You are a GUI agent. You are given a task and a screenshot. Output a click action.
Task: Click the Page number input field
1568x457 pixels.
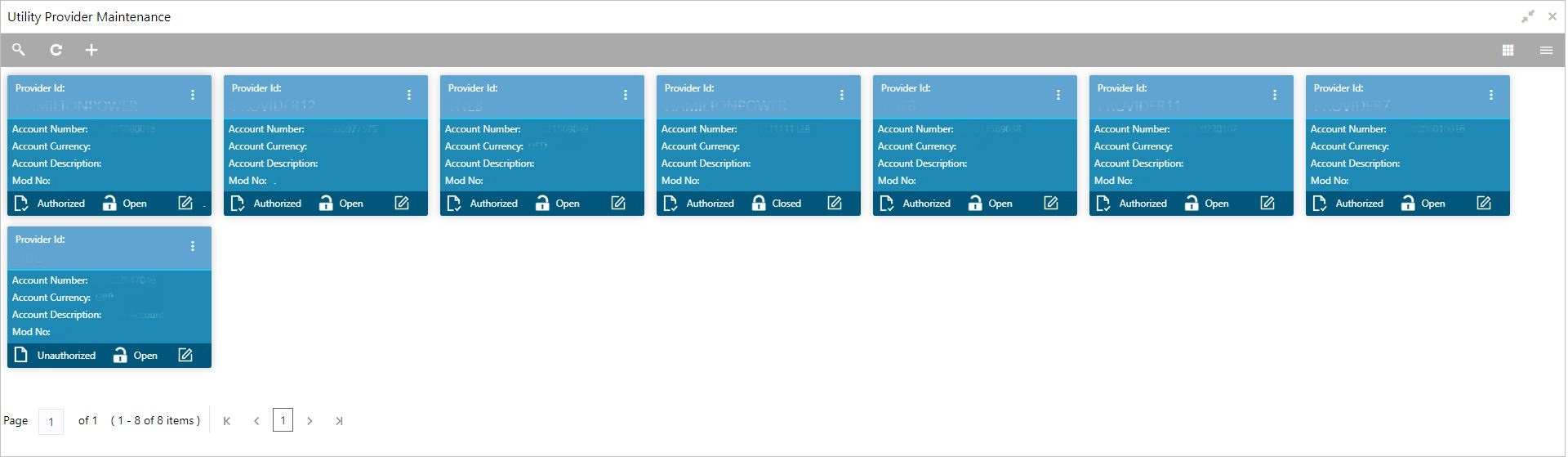click(x=51, y=421)
